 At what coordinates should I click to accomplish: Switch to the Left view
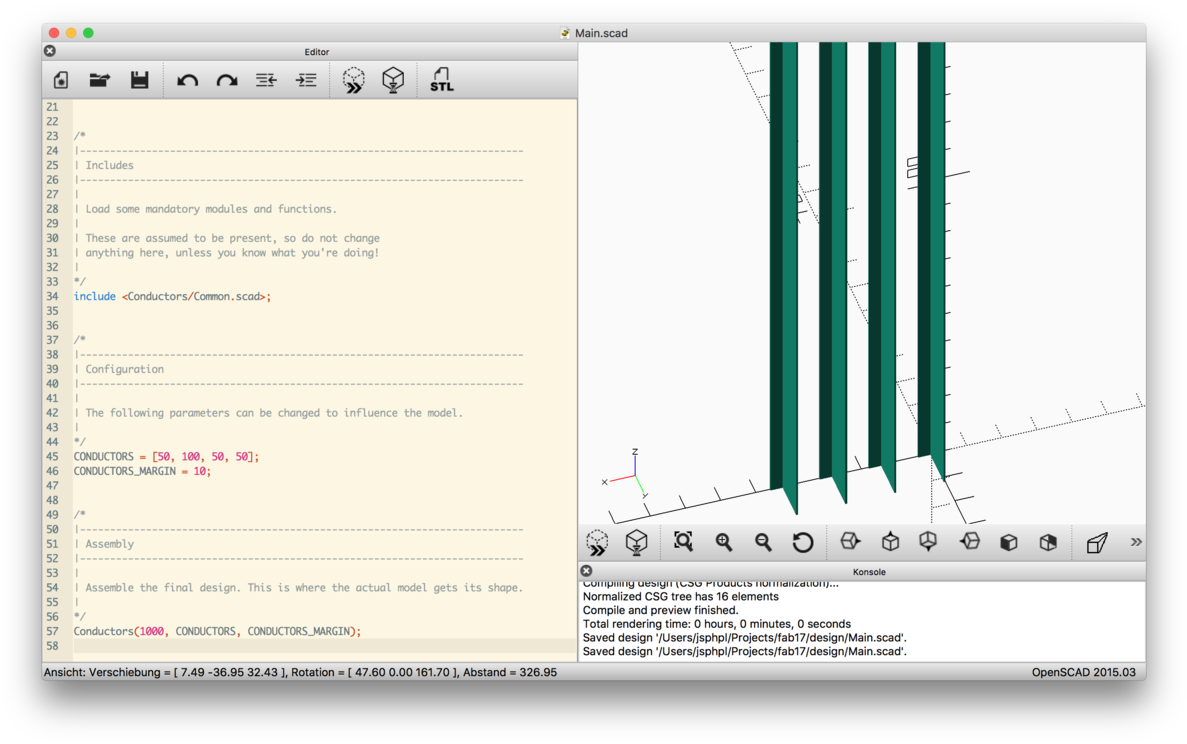pyautogui.click(x=970, y=541)
